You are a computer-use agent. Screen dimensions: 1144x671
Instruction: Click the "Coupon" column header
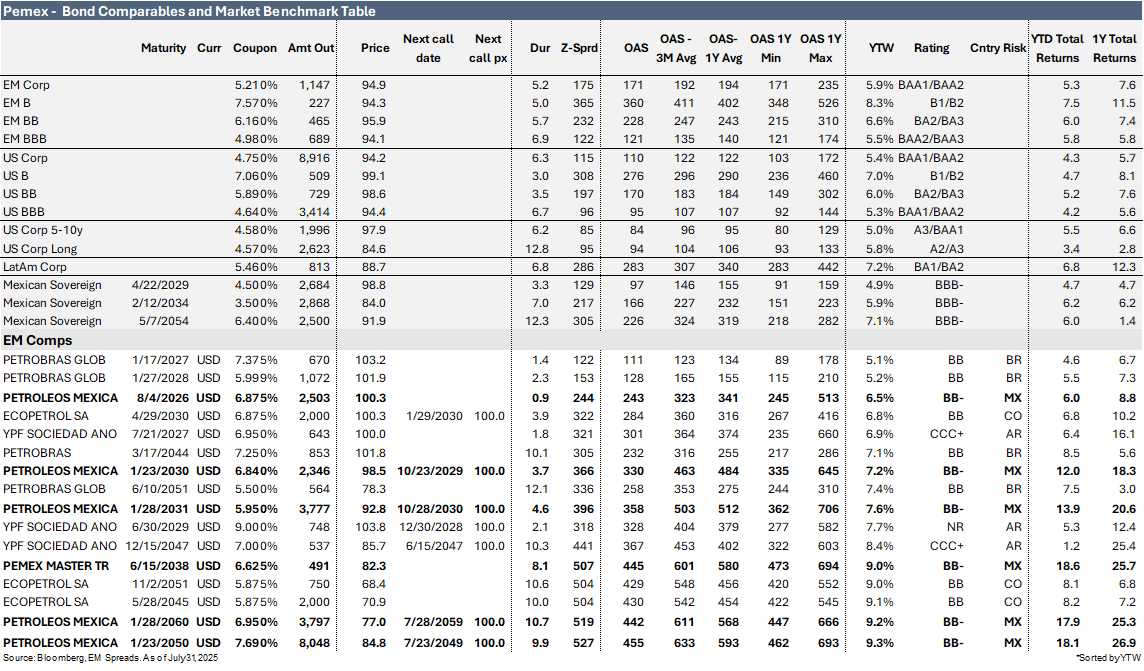point(255,48)
